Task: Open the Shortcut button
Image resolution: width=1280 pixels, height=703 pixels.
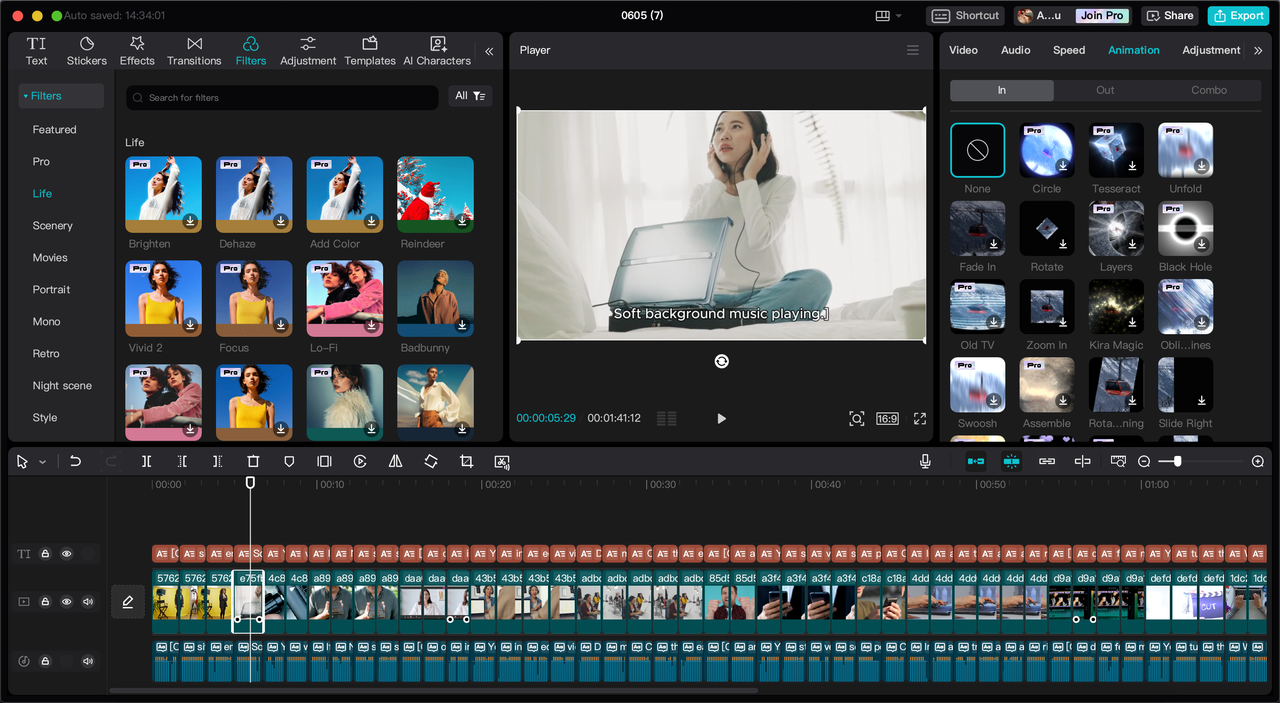Action: [966, 15]
